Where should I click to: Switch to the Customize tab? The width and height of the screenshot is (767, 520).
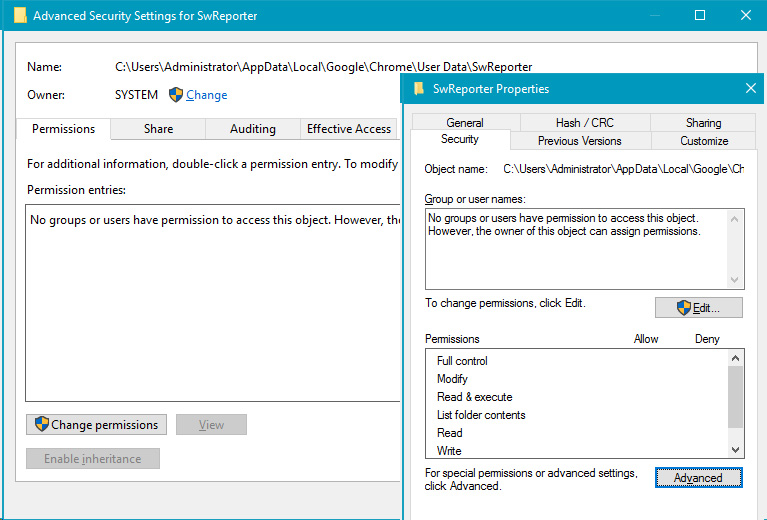704,141
